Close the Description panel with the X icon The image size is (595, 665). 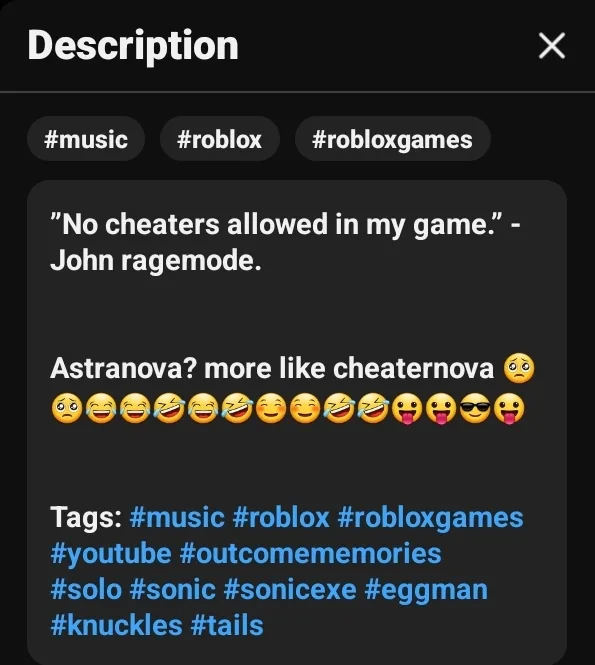click(x=552, y=45)
